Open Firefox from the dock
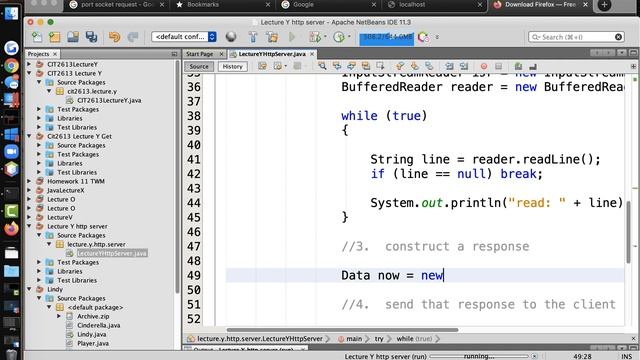The width and height of the screenshot is (640, 360). point(11,229)
